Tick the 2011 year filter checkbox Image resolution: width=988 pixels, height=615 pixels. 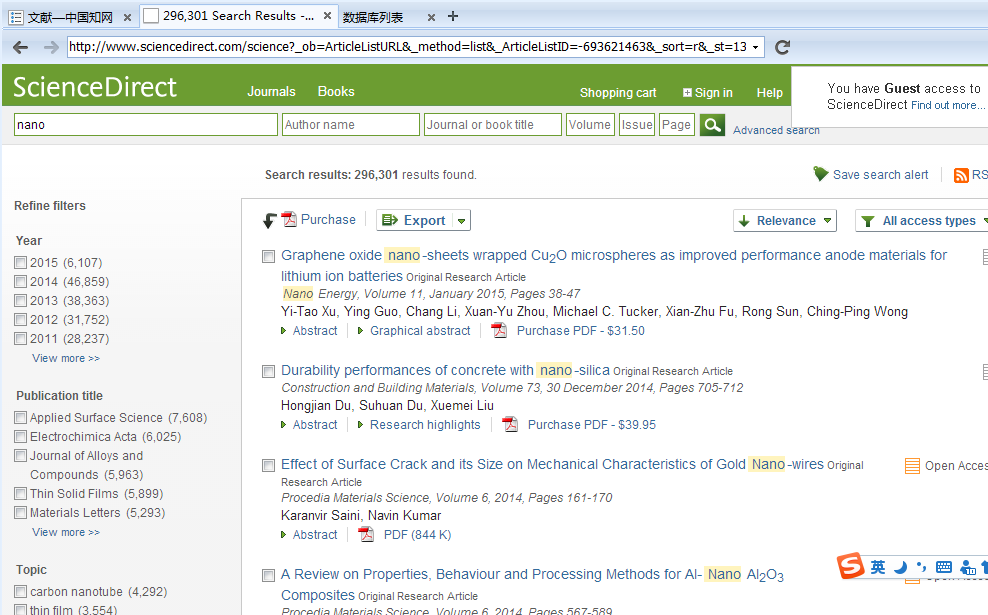[21, 338]
